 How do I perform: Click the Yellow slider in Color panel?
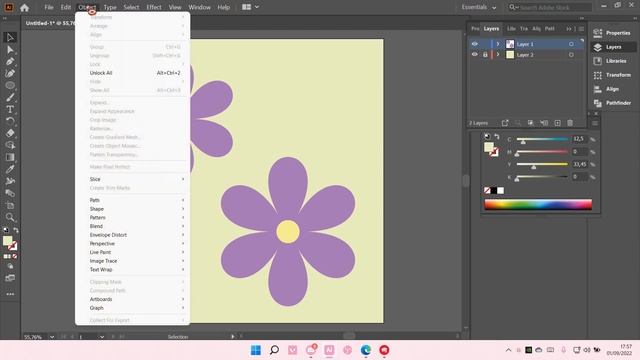tap(542, 164)
